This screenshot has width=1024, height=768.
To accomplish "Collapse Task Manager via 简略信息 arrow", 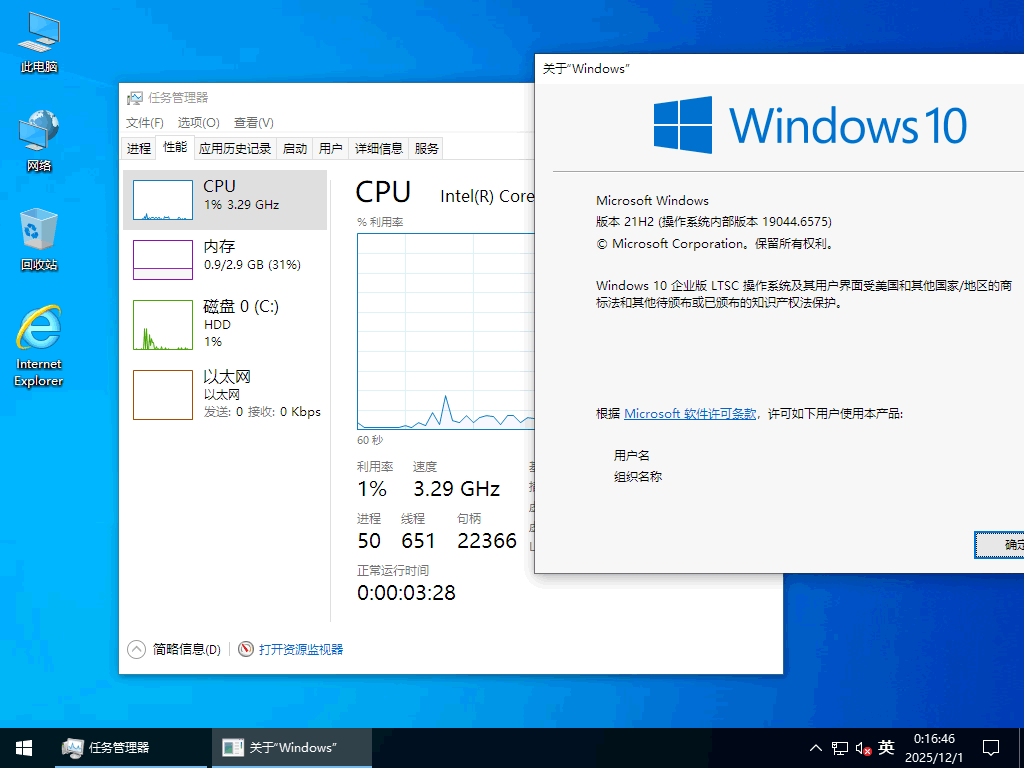I will 137,650.
